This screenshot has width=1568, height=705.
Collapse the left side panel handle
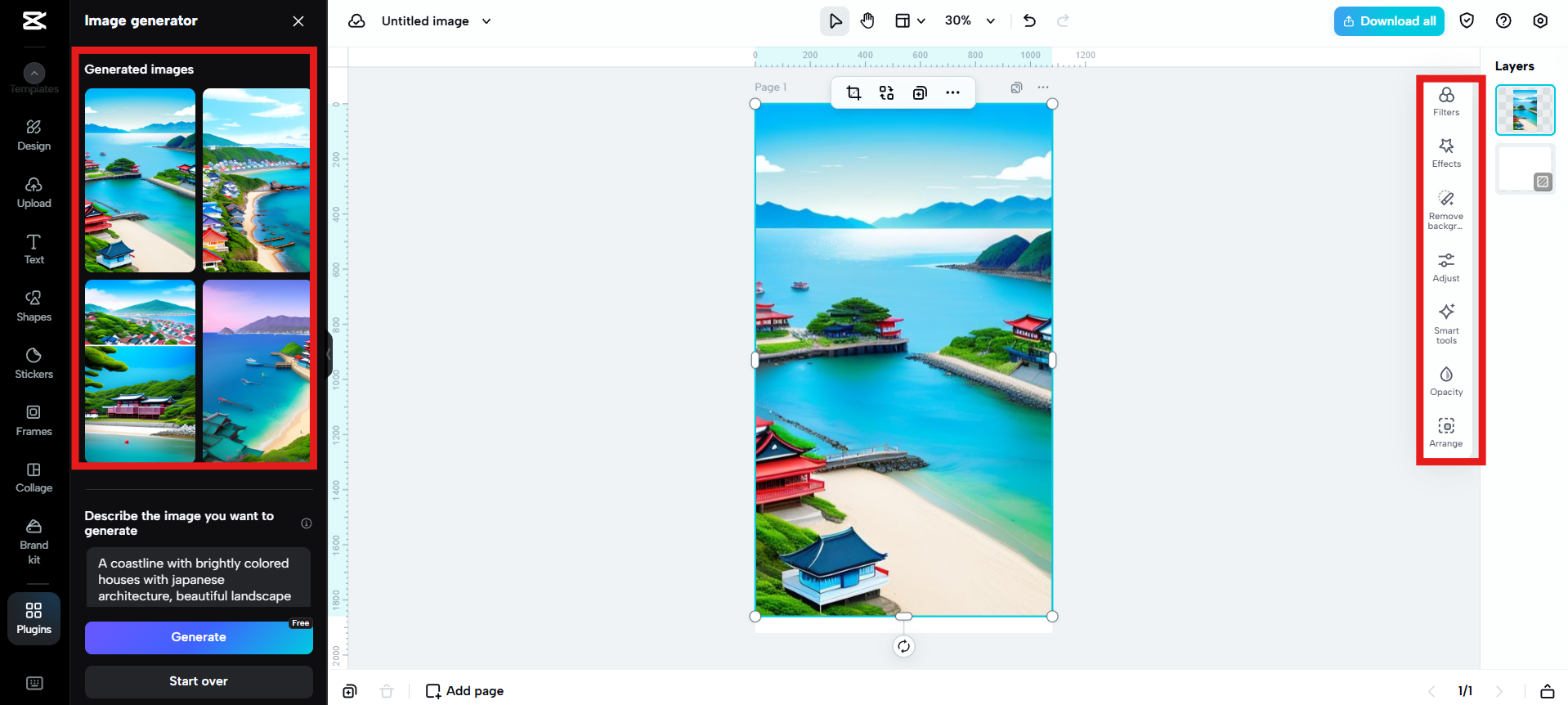point(329,354)
